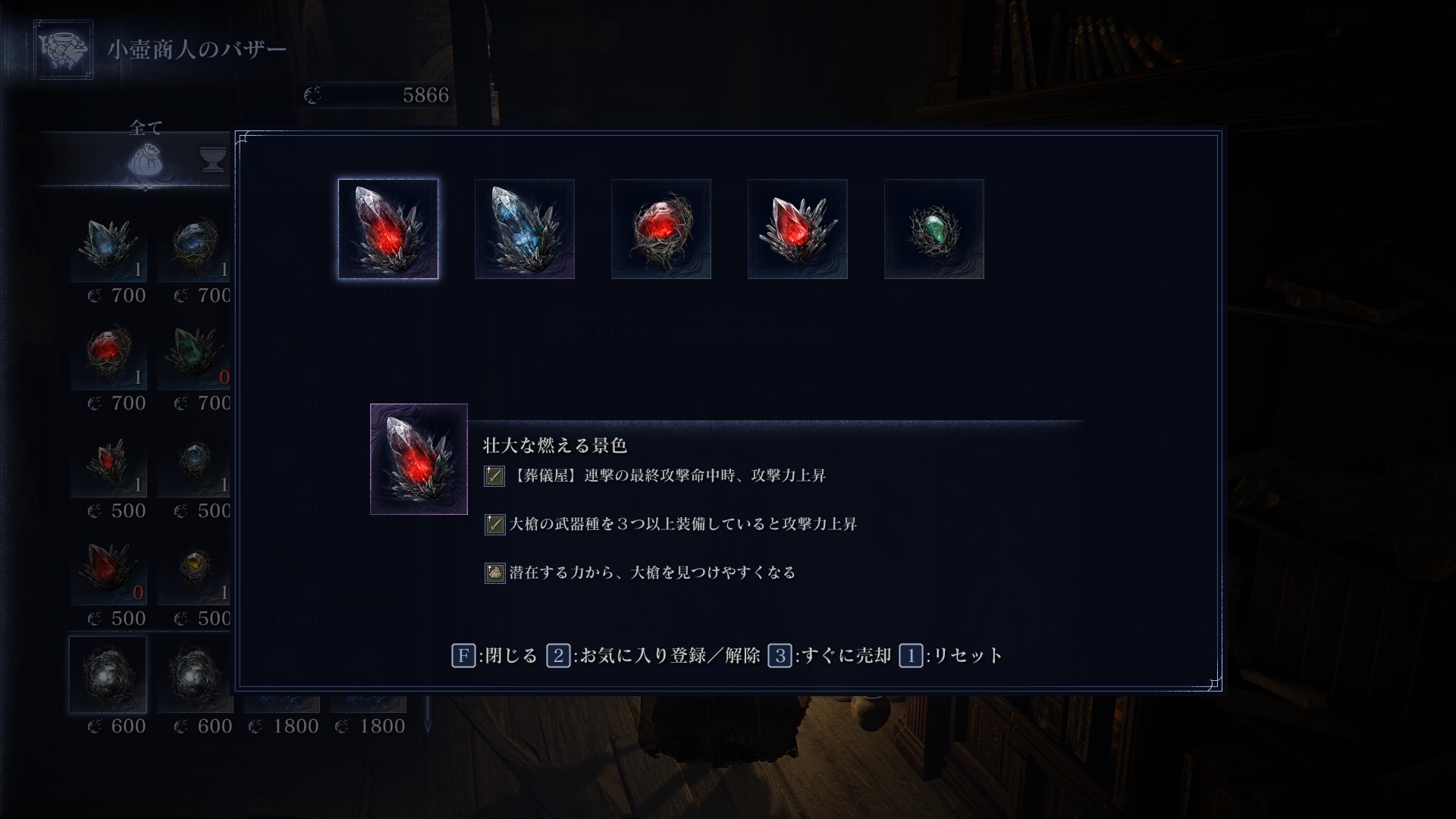Switch to the chalice category tab
This screenshot has height=819, width=1456.
214,159
